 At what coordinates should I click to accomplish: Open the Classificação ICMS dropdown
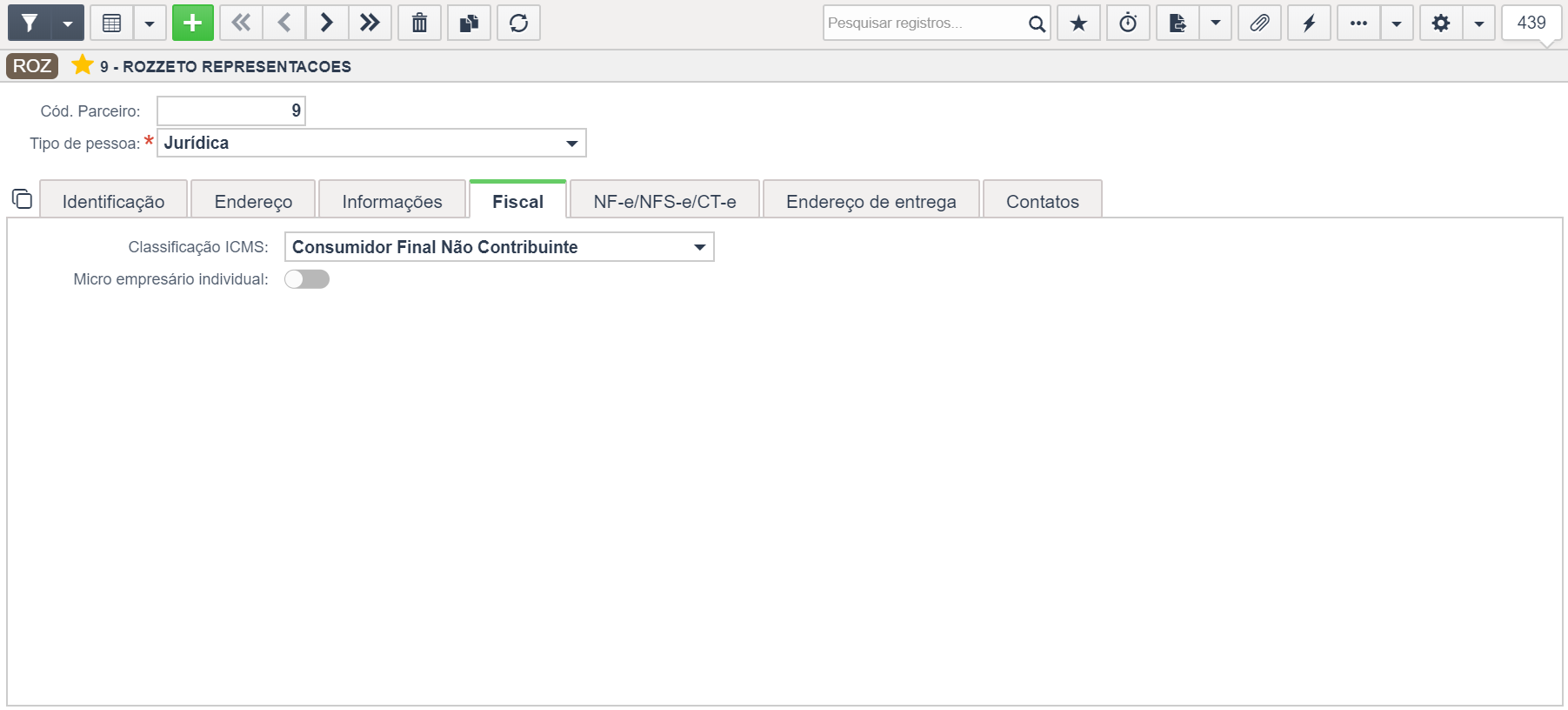click(499, 247)
